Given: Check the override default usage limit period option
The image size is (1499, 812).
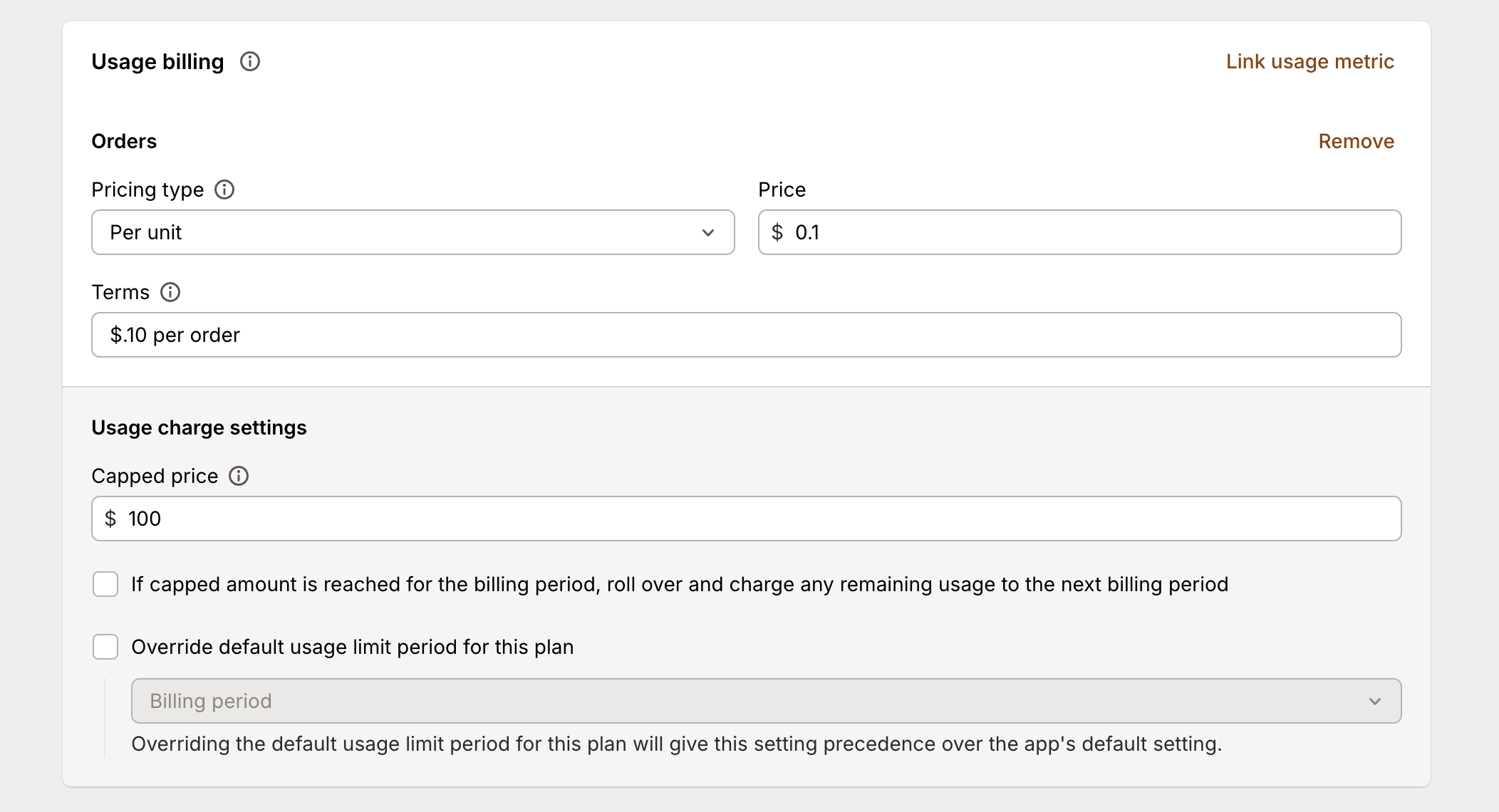Looking at the screenshot, I should tap(105, 647).
